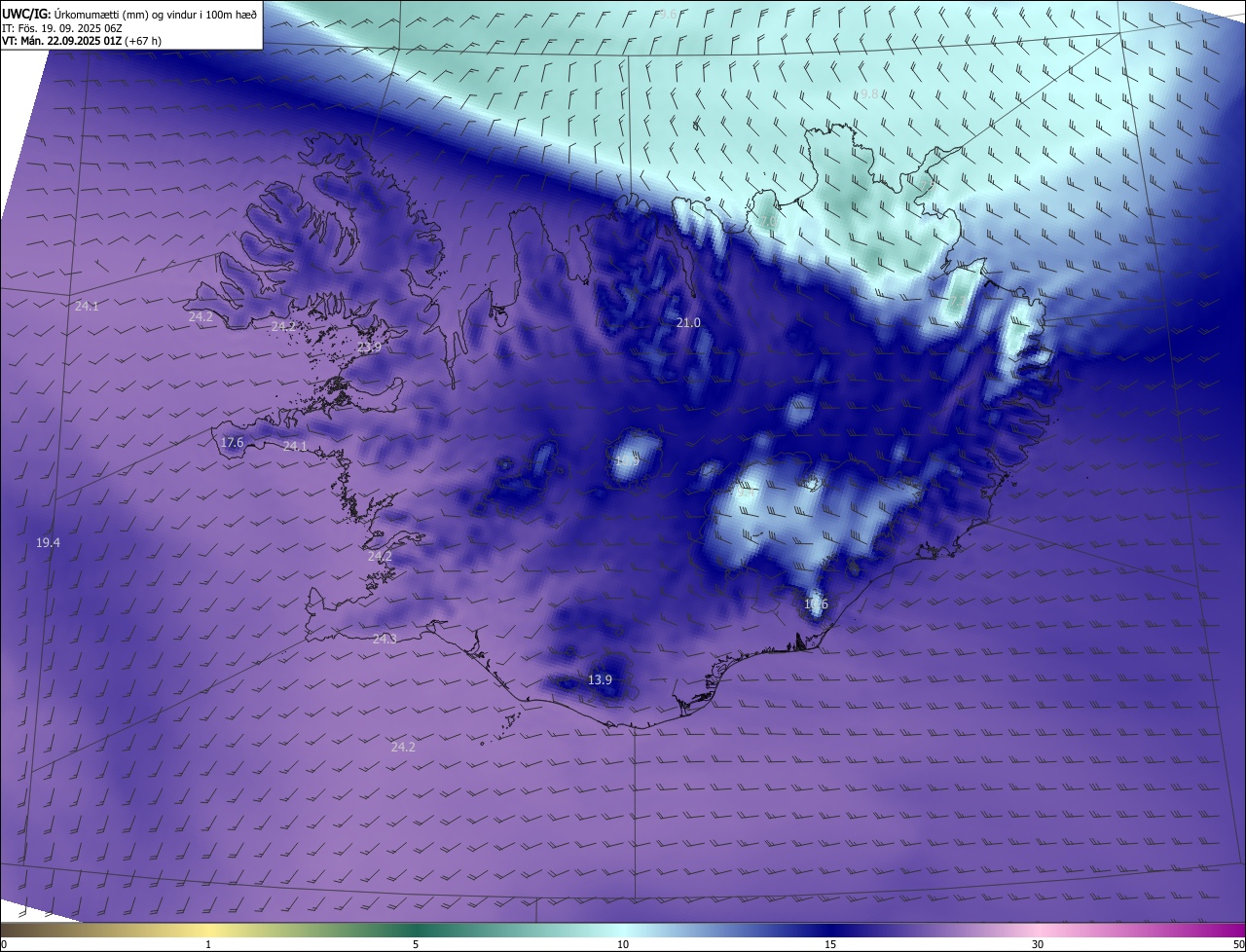Select the 13.9 value label on the map
Image resolution: width=1246 pixels, height=952 pixels.
point(601,679)
